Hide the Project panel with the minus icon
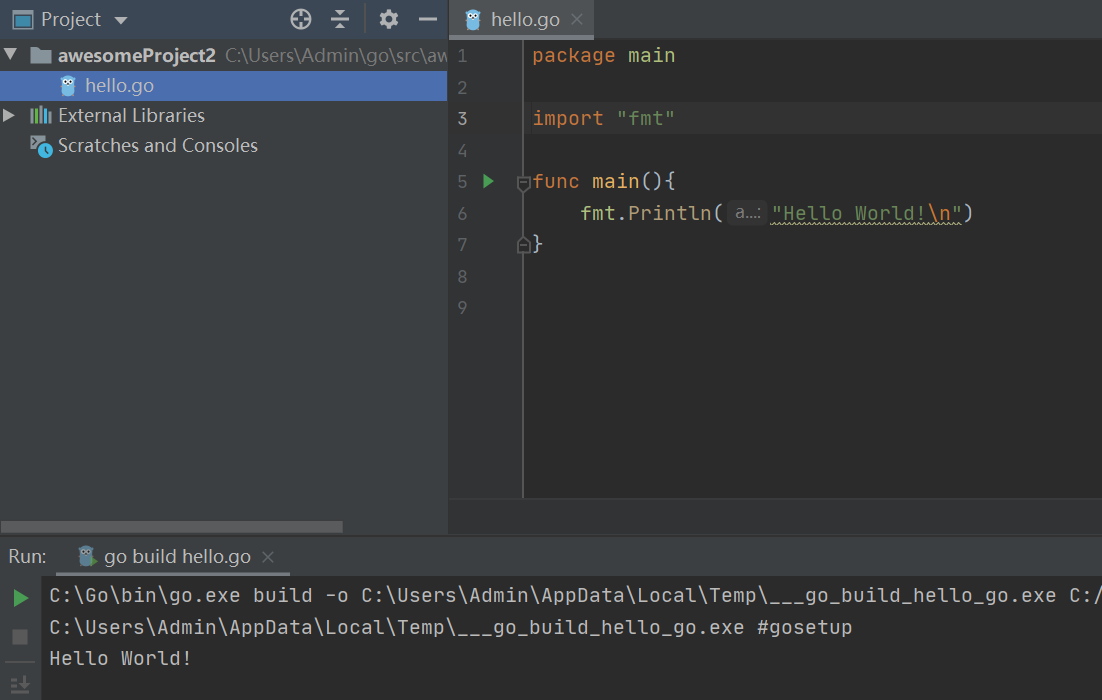Screen dimensions: 1102x700 428,19
